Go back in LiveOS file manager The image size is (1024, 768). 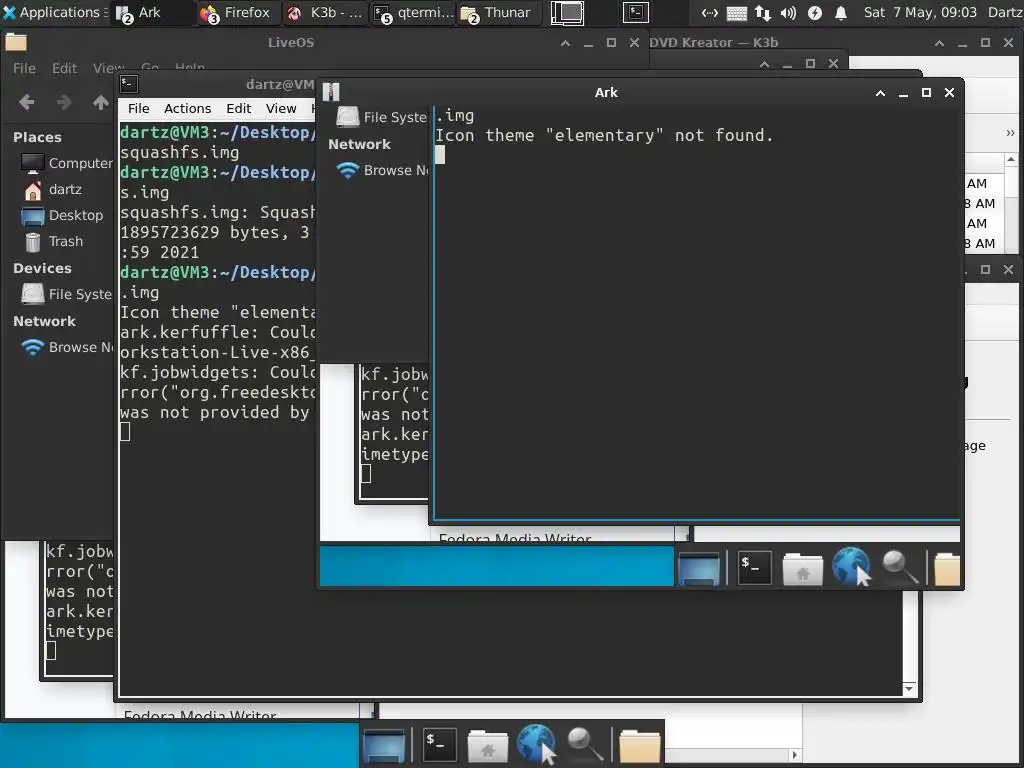click(x=27, y=102)
